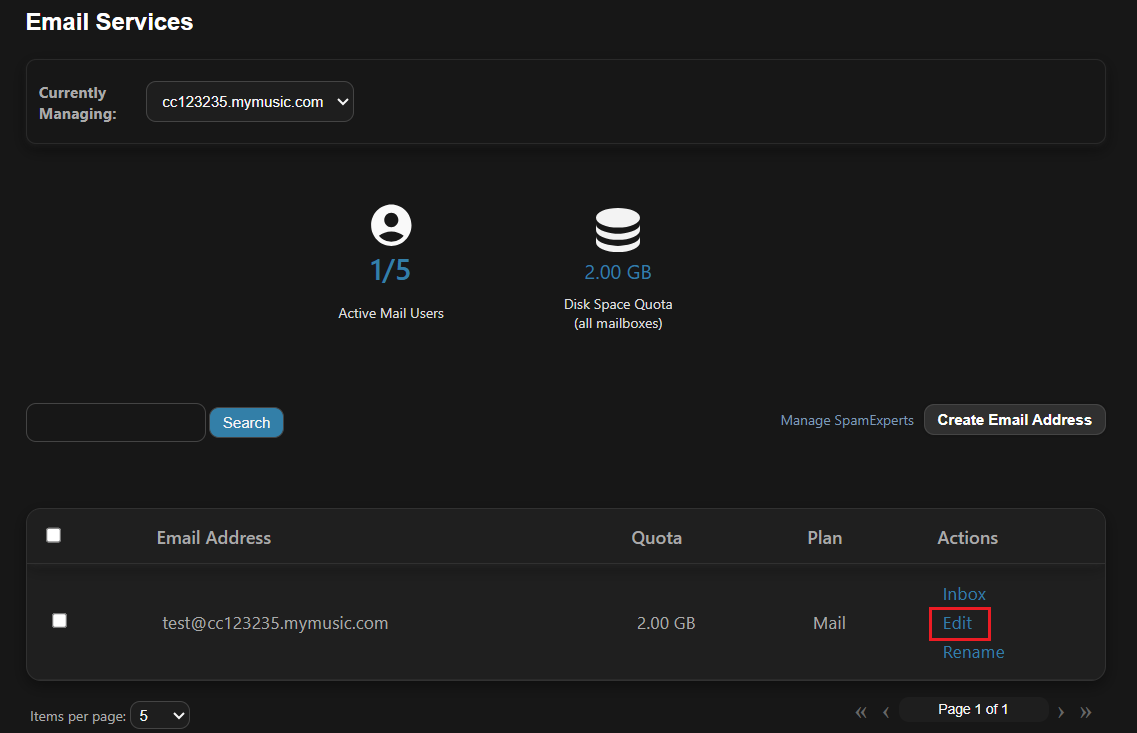
Task: Check the box for test@cc123235.mymusic.com
Action: point(59,620)
